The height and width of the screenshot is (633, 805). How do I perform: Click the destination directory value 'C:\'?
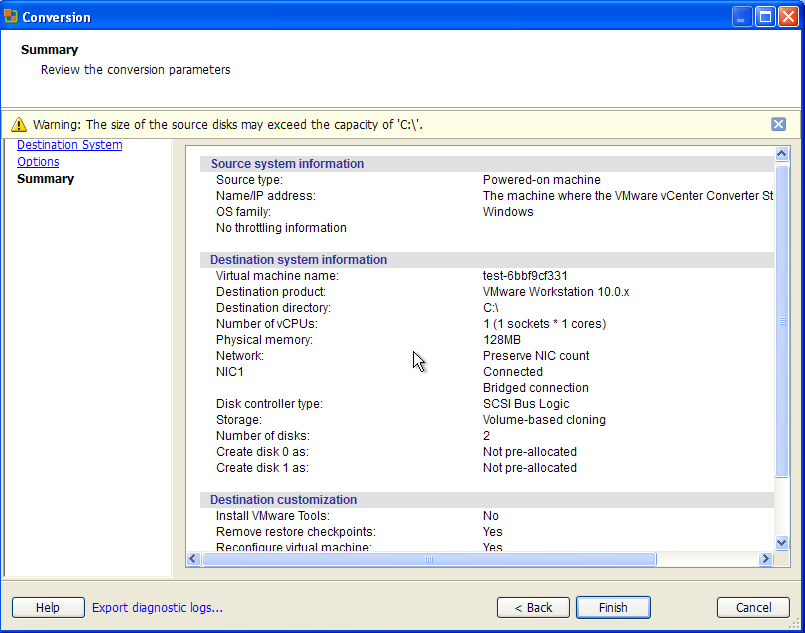(491, 308)
